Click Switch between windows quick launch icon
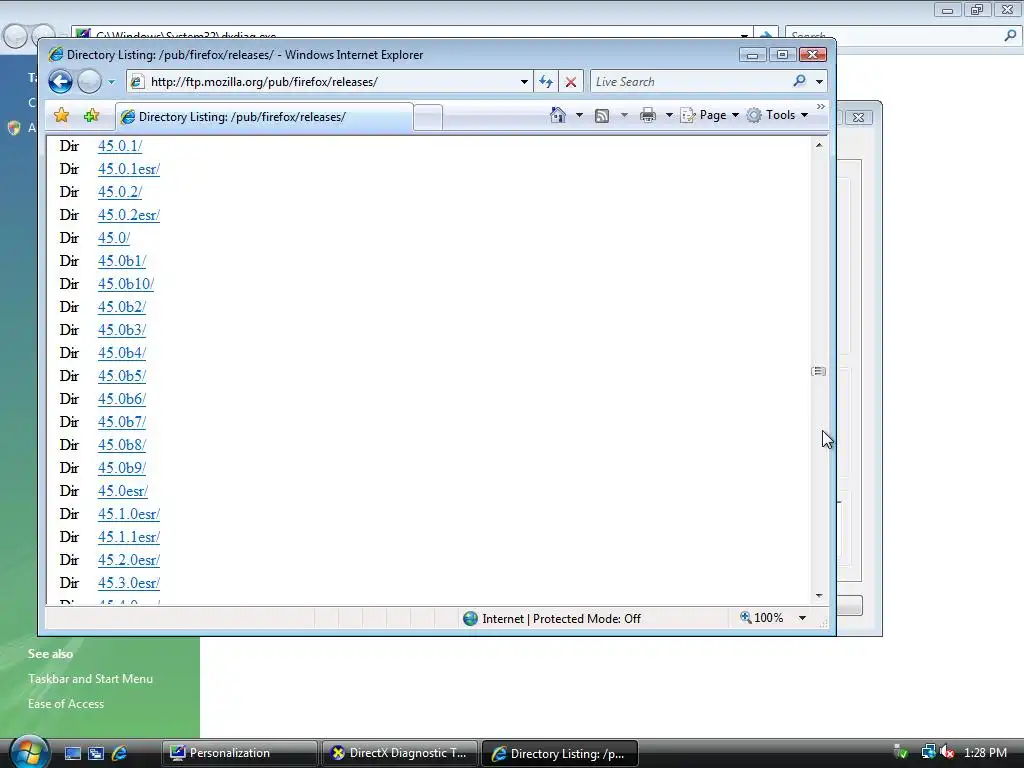 click(96, 753)
